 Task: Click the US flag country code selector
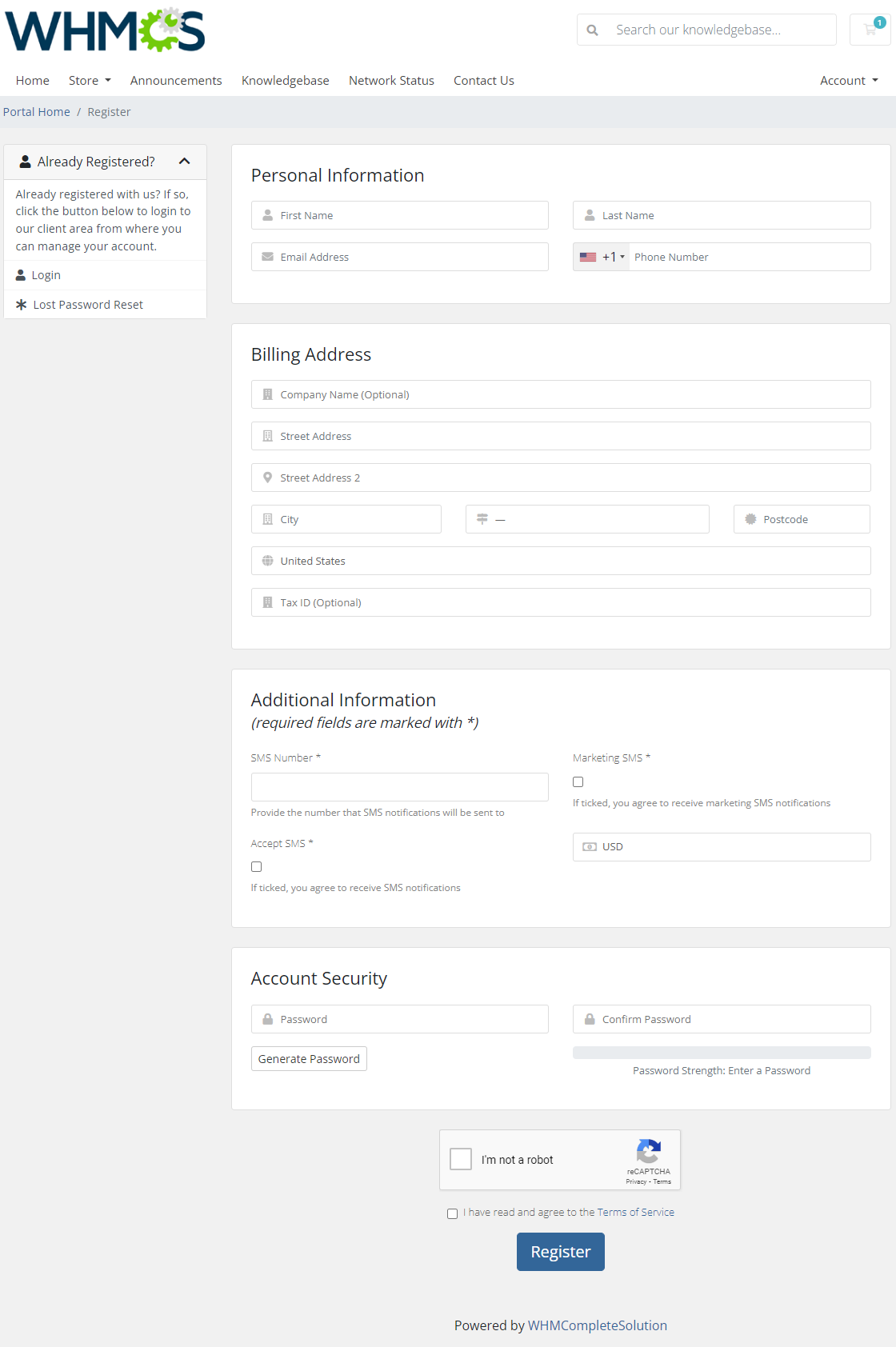point(602,257)
